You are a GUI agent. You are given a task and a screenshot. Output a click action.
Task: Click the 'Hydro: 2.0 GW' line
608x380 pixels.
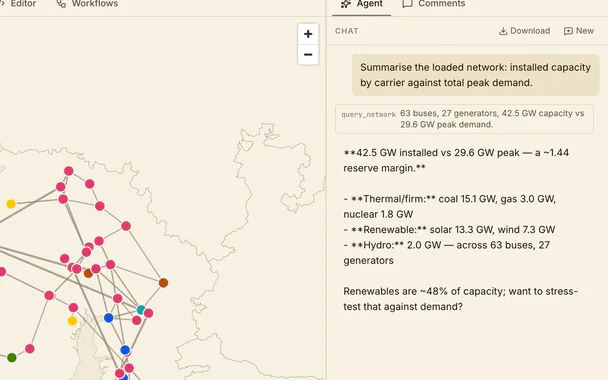point(447,253)
